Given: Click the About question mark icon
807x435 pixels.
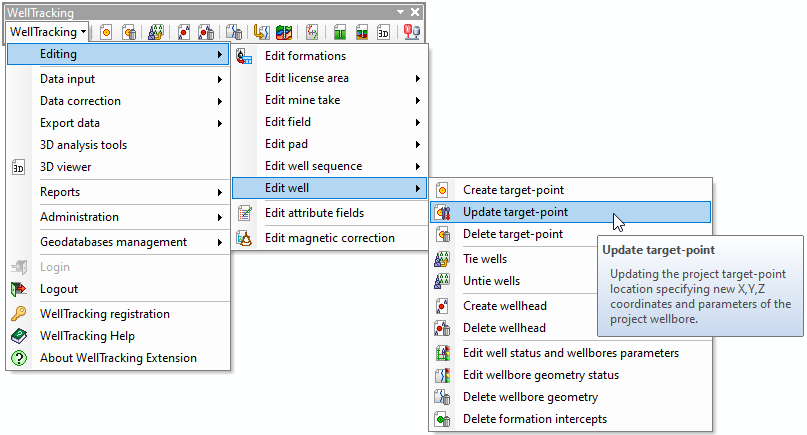Looking at the screenshot, I should [19, 358].
